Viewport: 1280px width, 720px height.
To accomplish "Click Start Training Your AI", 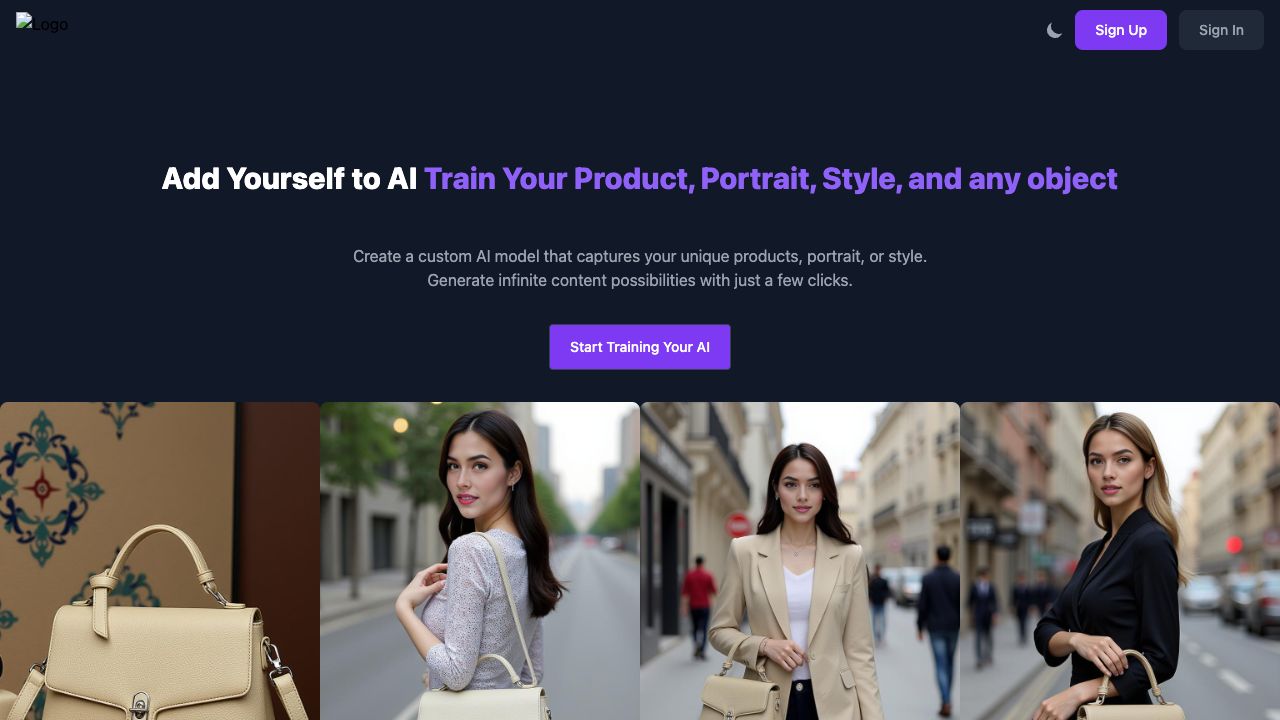I will click(x=640, y=347).
